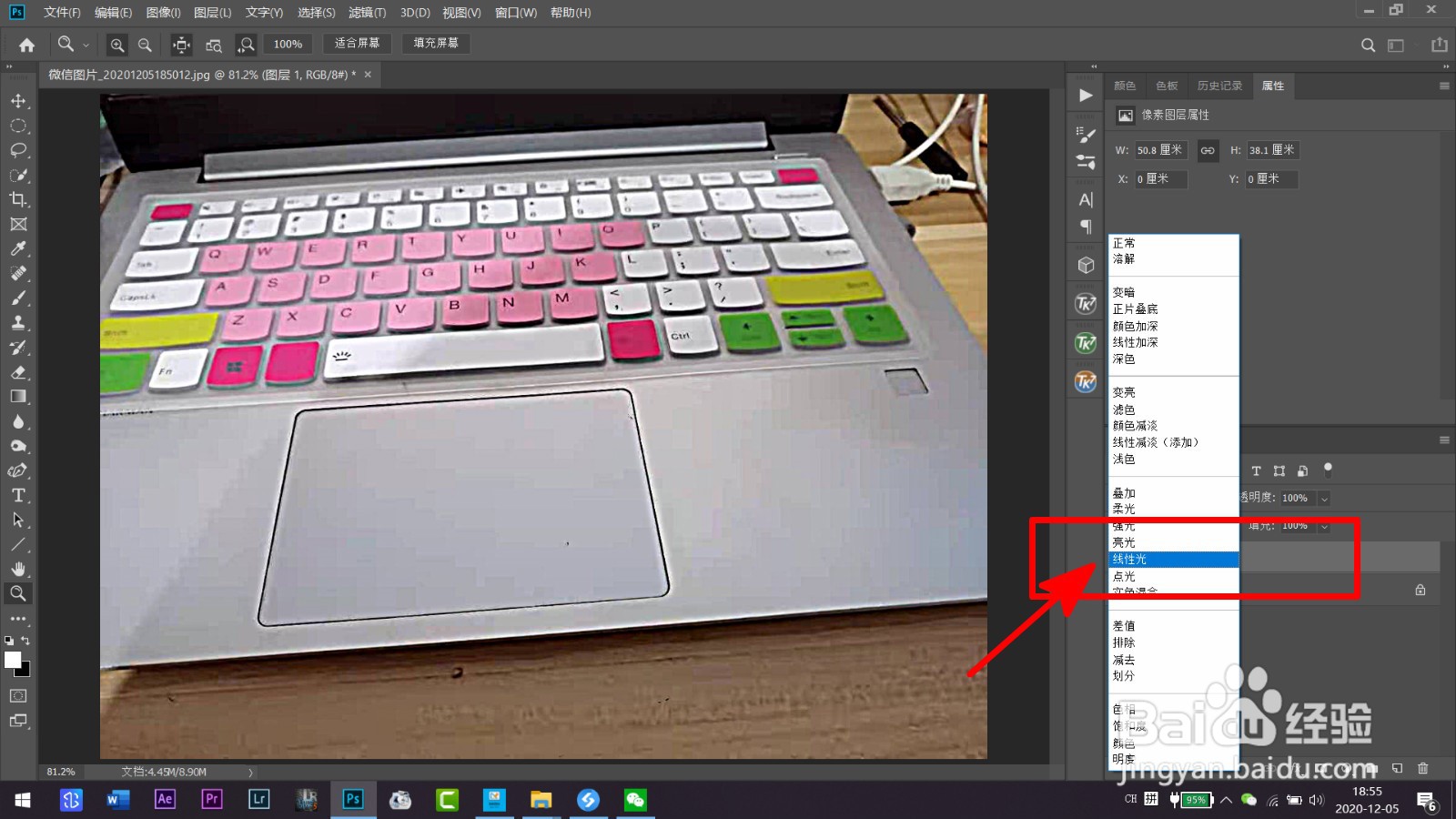Select the History Brush tool

18,348
